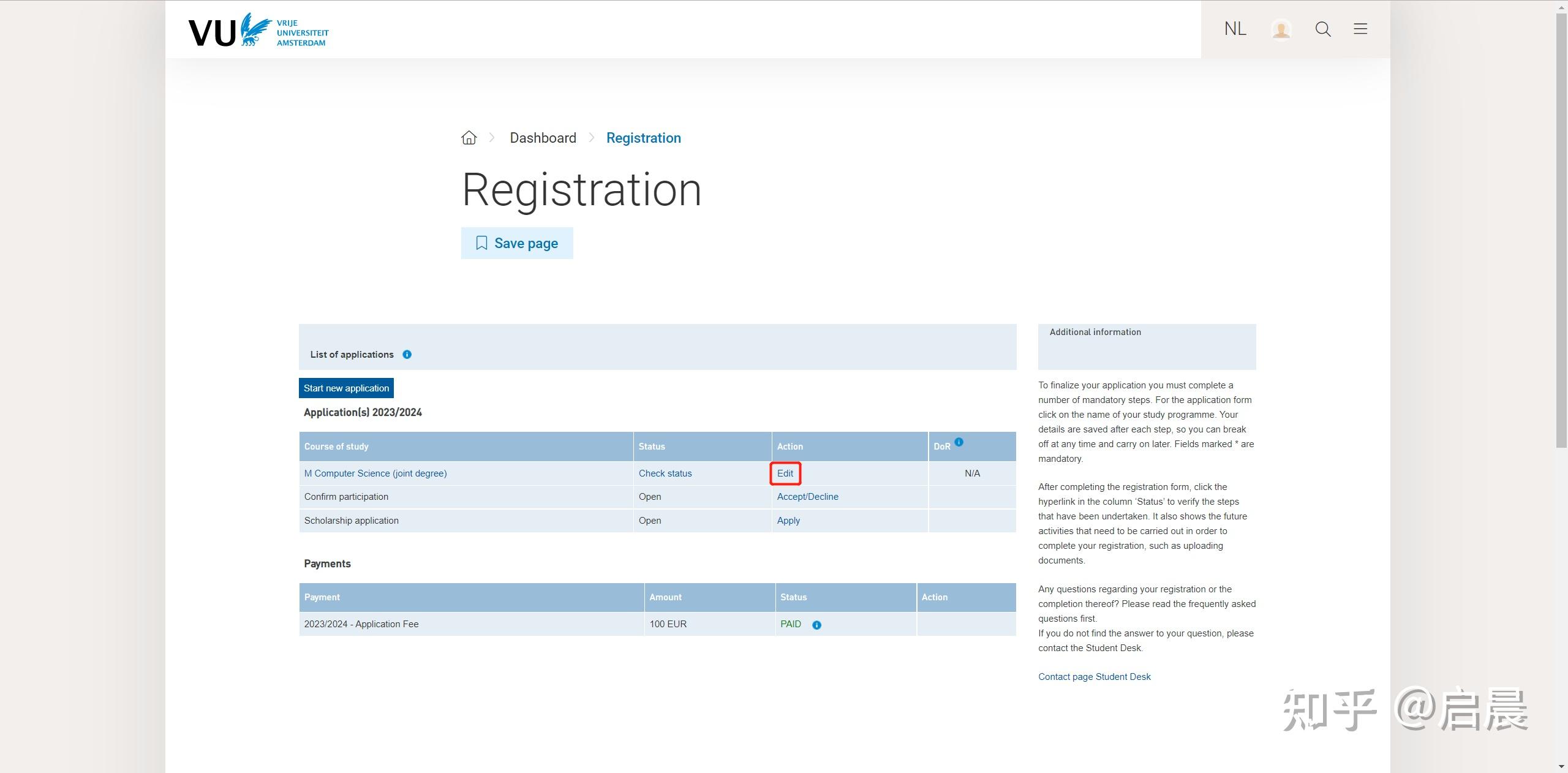Click the vertical page scrollbar
1568x773 pixels.
pos(1561,230)
